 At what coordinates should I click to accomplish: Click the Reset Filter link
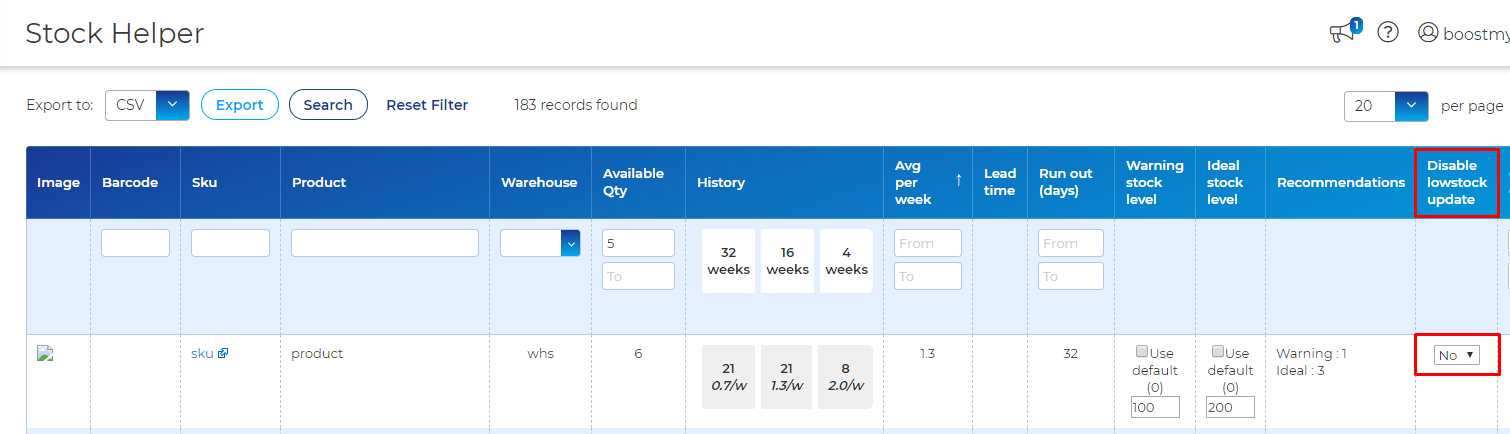[x=427, y=105]
